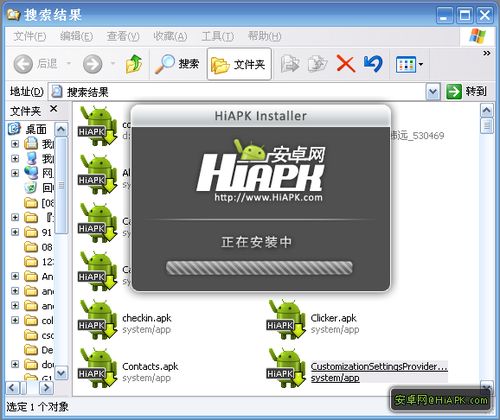Open the 文件(F) menu
The width and height of the screenshot is (500, 420).
[x=30, y=36]
